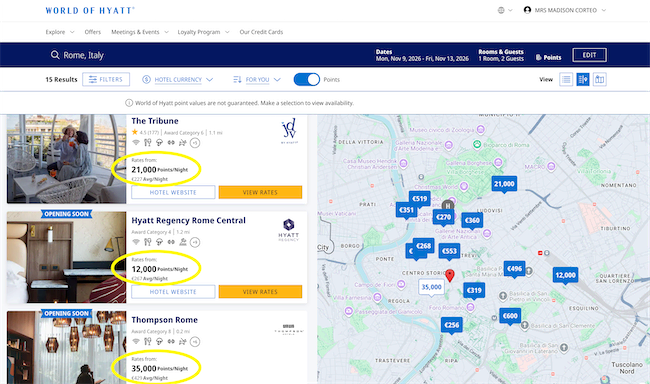Image resolution: width=650 pixels, height=384 pixels.
Task: Click Rooms & Guests selection
Action: pos(501,55)
